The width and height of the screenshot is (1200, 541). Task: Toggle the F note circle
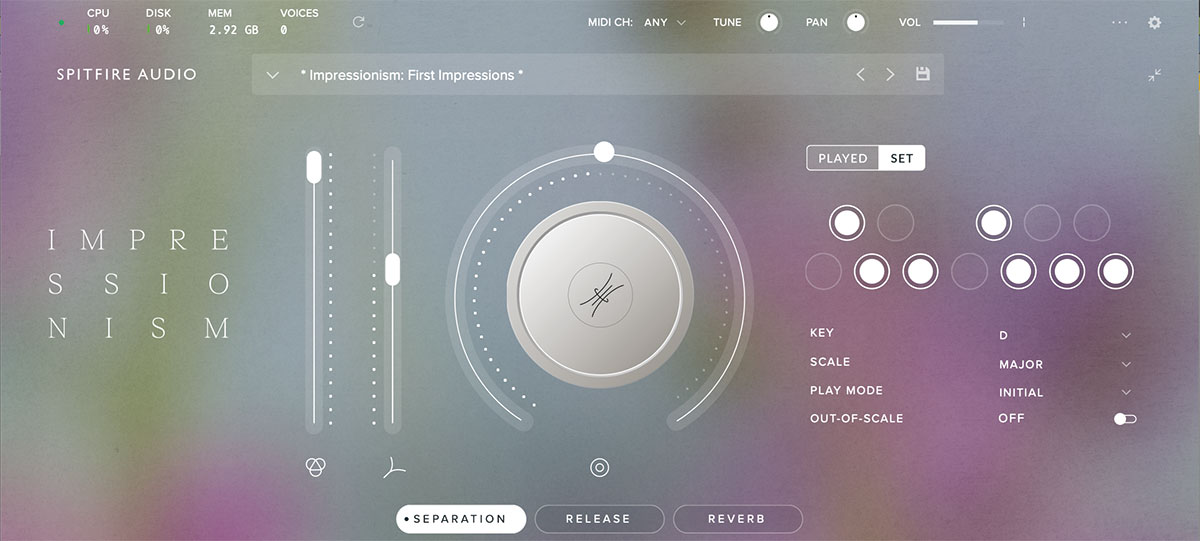pos(969,271)
